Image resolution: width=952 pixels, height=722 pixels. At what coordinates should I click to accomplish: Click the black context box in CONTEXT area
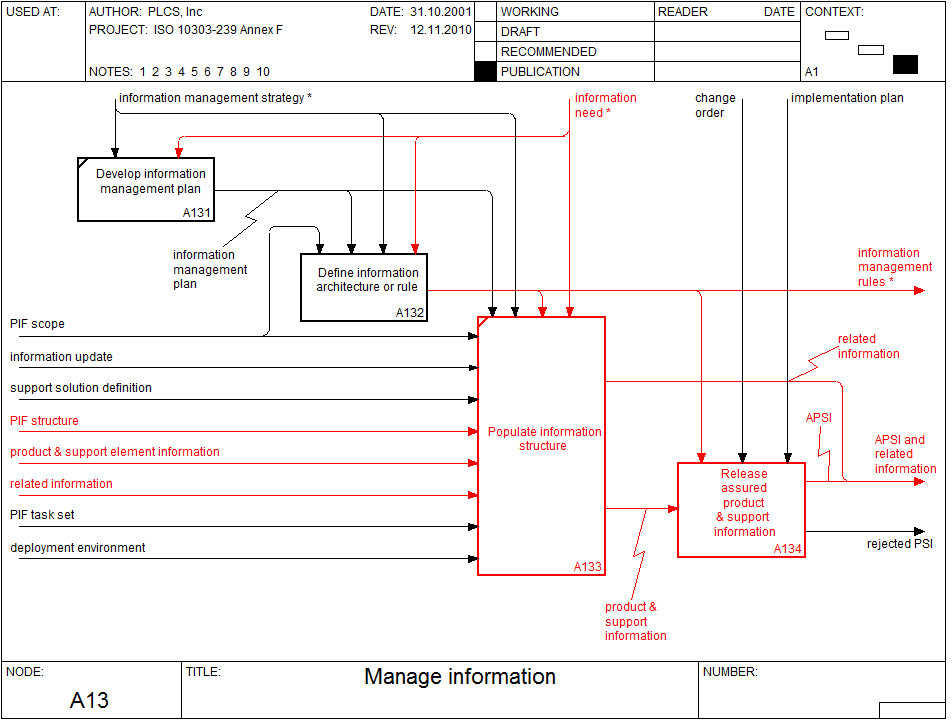click(905, 64)
